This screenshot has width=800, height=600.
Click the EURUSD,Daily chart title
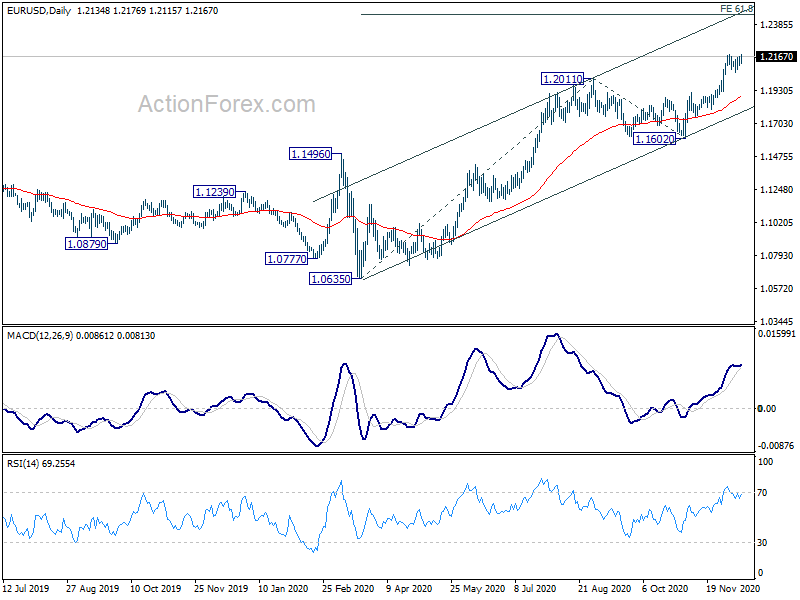click(39, 11)
